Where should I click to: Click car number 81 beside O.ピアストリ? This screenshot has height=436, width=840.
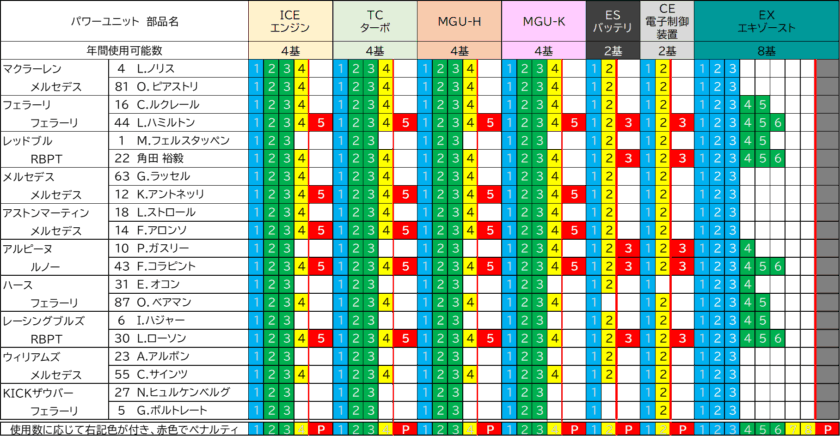(122, 86)
